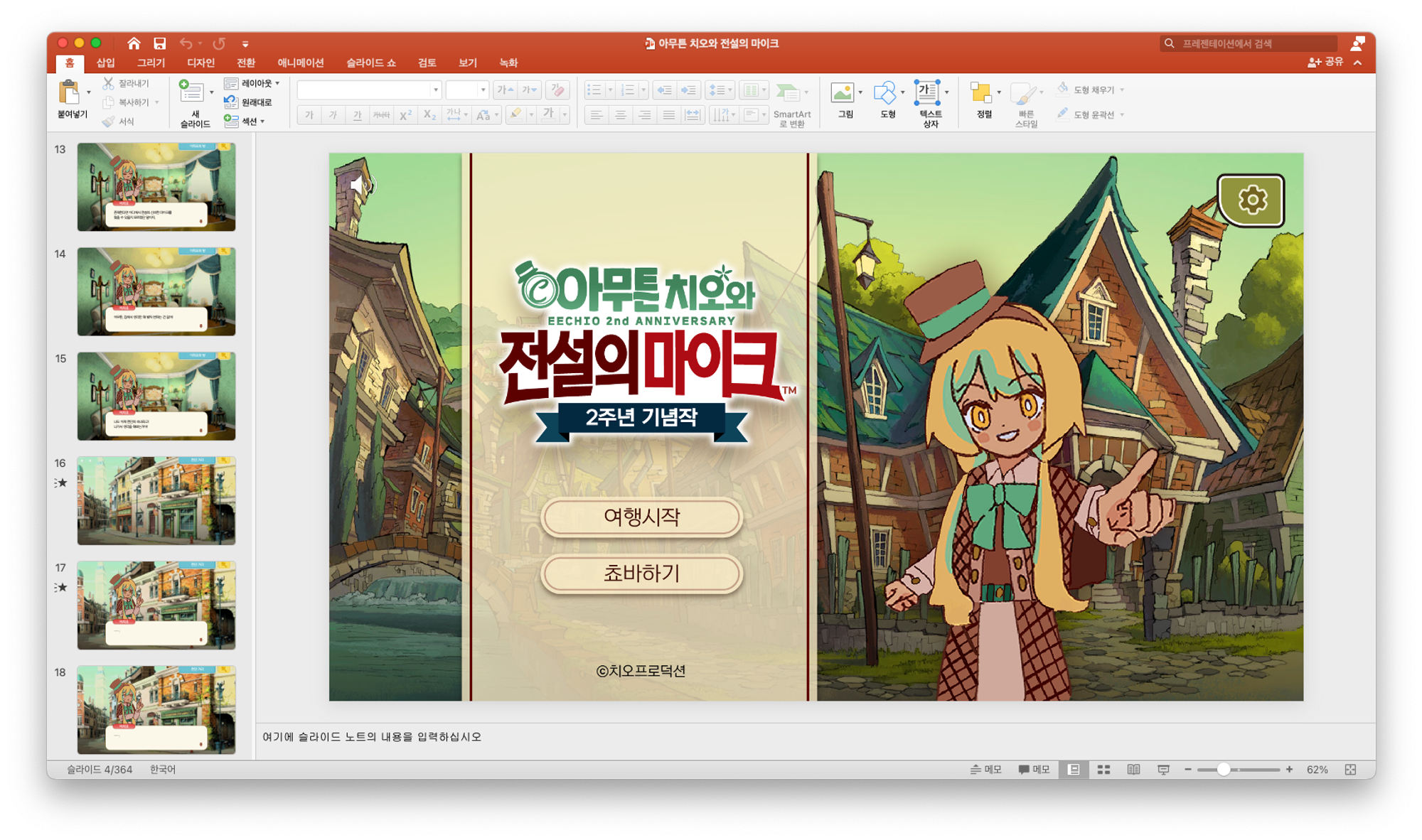Click the Arrange (정렬) icon

click(x=981, y=93)
